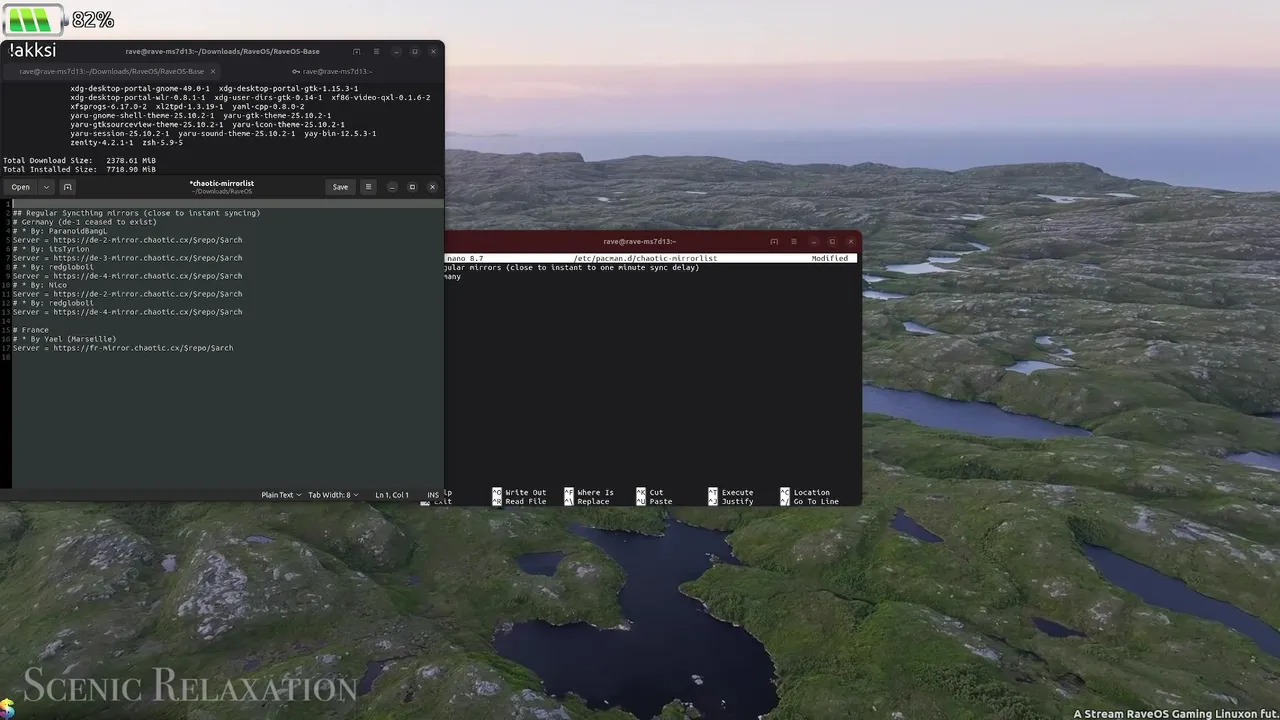Click nano Write Out shortcut
This screenshot has height=720, width=1280.
519,492
